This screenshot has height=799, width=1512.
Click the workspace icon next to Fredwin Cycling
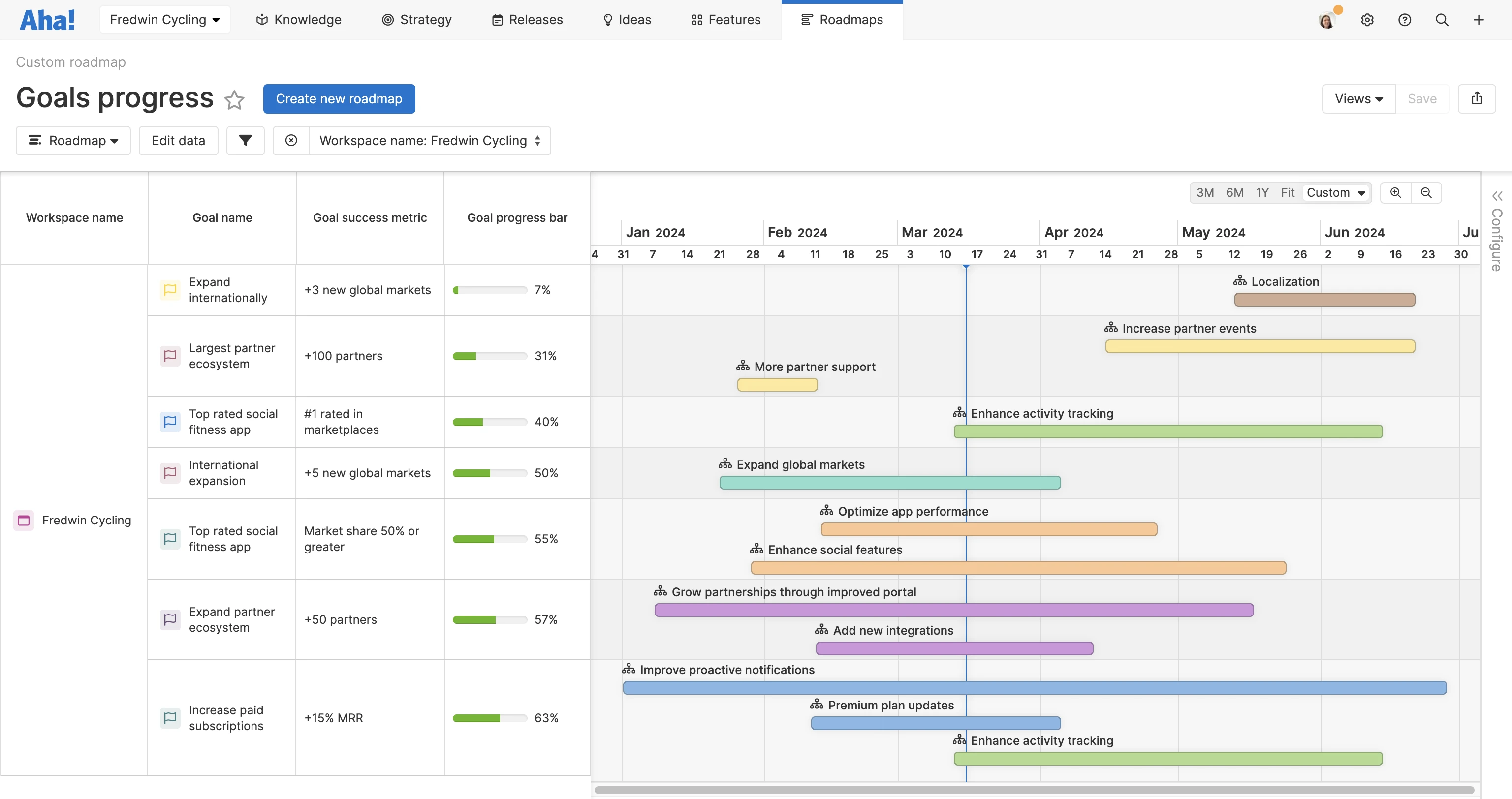[24, 520]
